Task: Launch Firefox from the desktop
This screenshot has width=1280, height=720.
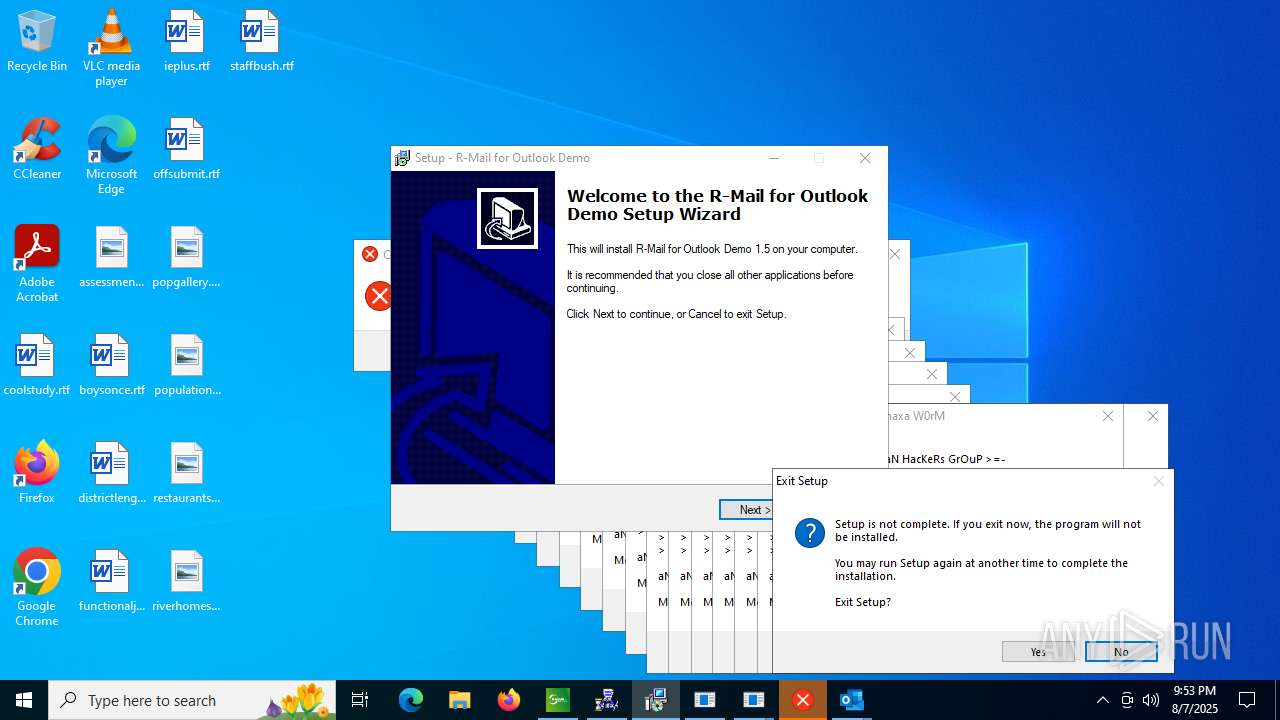Action: point(37,473)
